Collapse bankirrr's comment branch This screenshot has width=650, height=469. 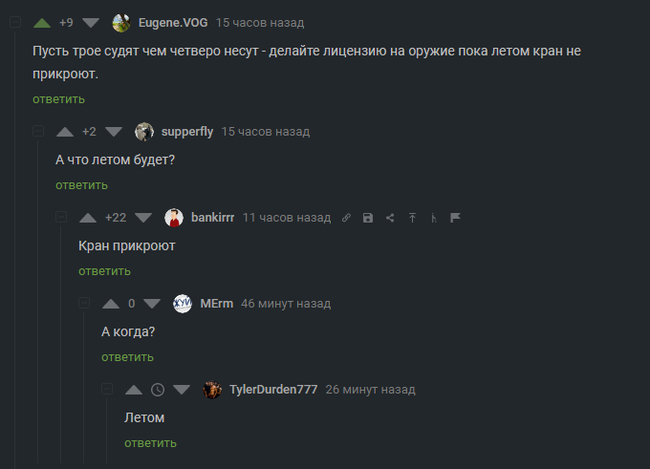coord(61,217)
